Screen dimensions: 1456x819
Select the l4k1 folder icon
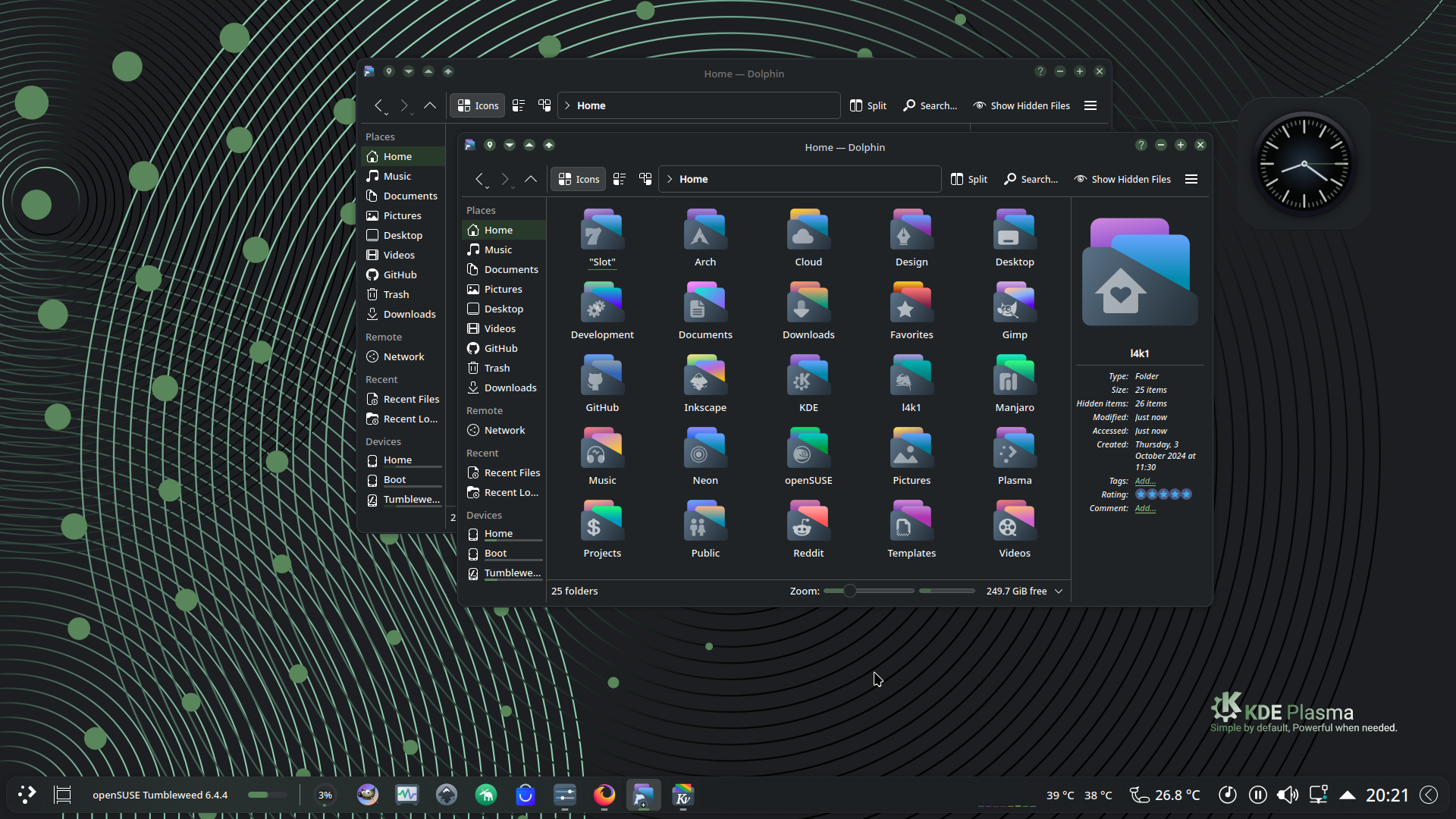(912, 375)
